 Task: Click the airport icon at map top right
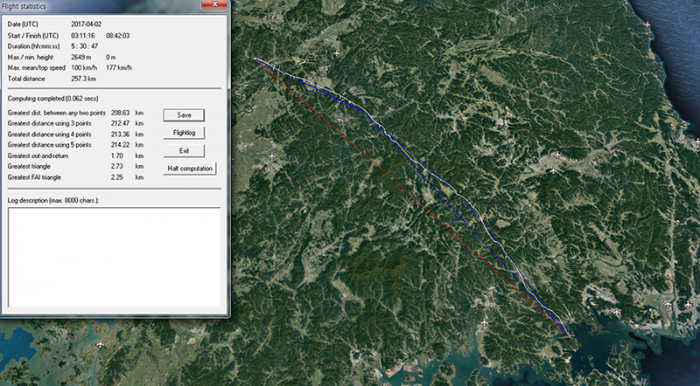[x=647, y=25]
